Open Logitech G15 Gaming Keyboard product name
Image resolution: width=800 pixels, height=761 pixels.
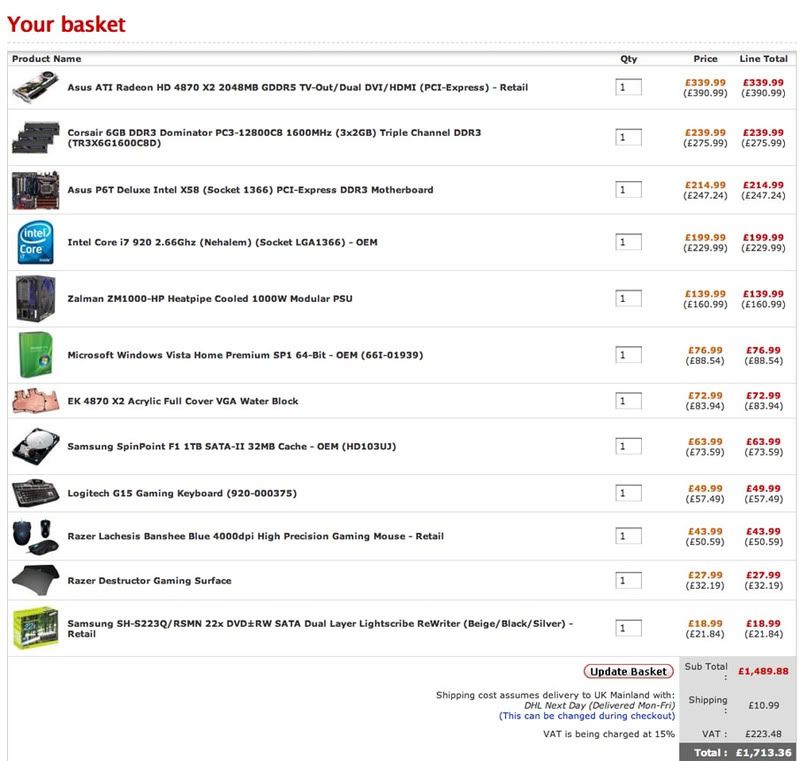(x=182, y=493)
